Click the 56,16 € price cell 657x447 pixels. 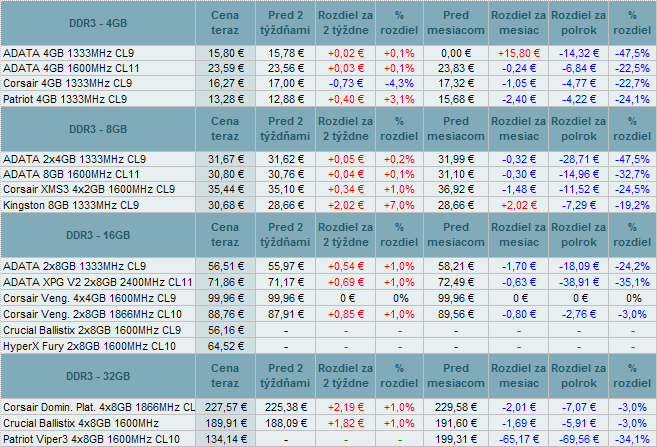pos(225,330)
